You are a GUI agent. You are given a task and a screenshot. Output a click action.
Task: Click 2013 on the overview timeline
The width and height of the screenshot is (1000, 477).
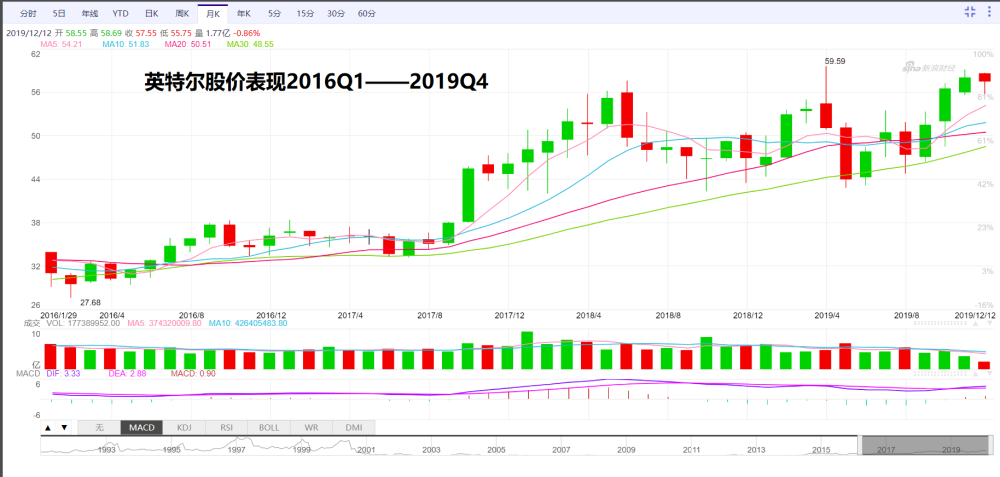pyautogui.click(x=756, y=450)
